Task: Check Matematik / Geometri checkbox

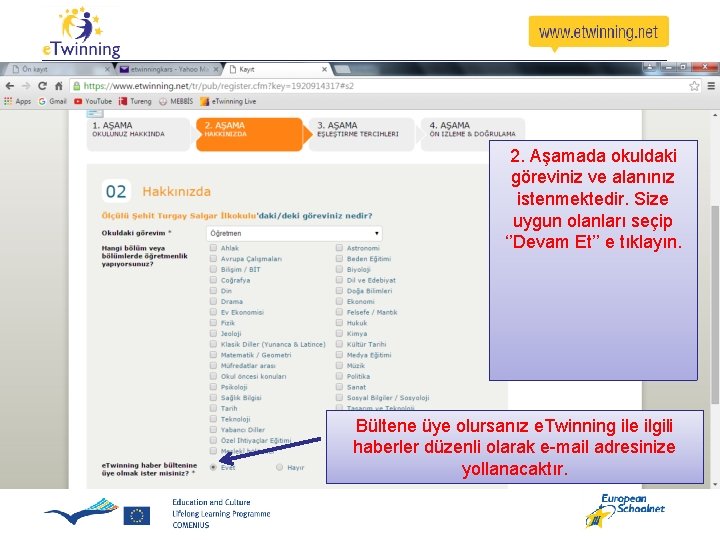Action: pos(213,355)
